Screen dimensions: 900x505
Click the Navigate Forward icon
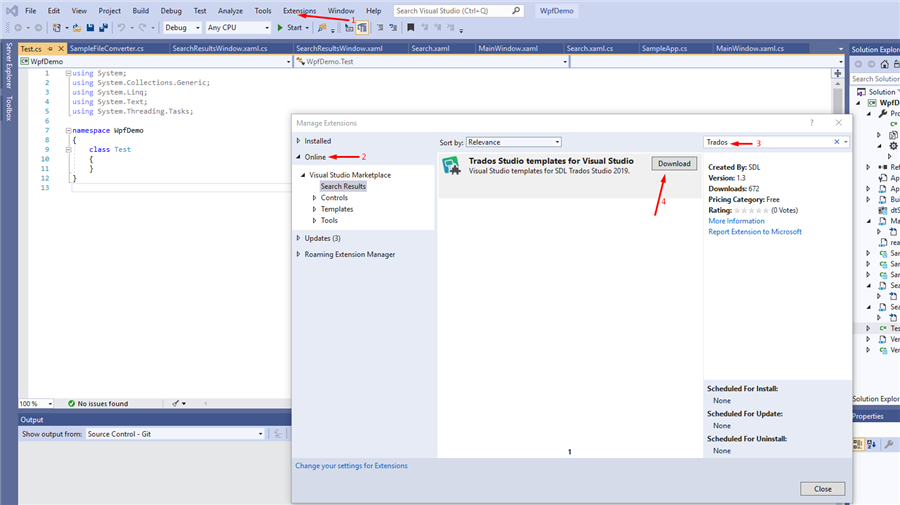coord(38,28)
